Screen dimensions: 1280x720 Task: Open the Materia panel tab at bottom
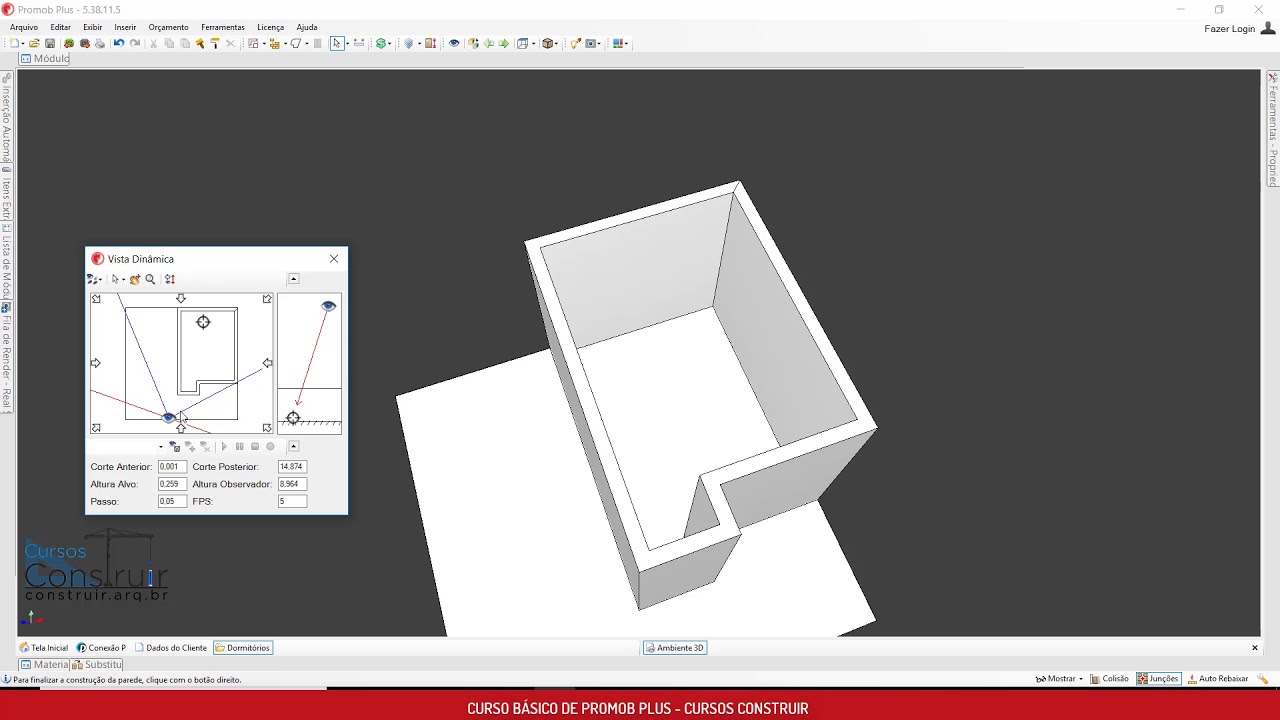coord(44,664)
